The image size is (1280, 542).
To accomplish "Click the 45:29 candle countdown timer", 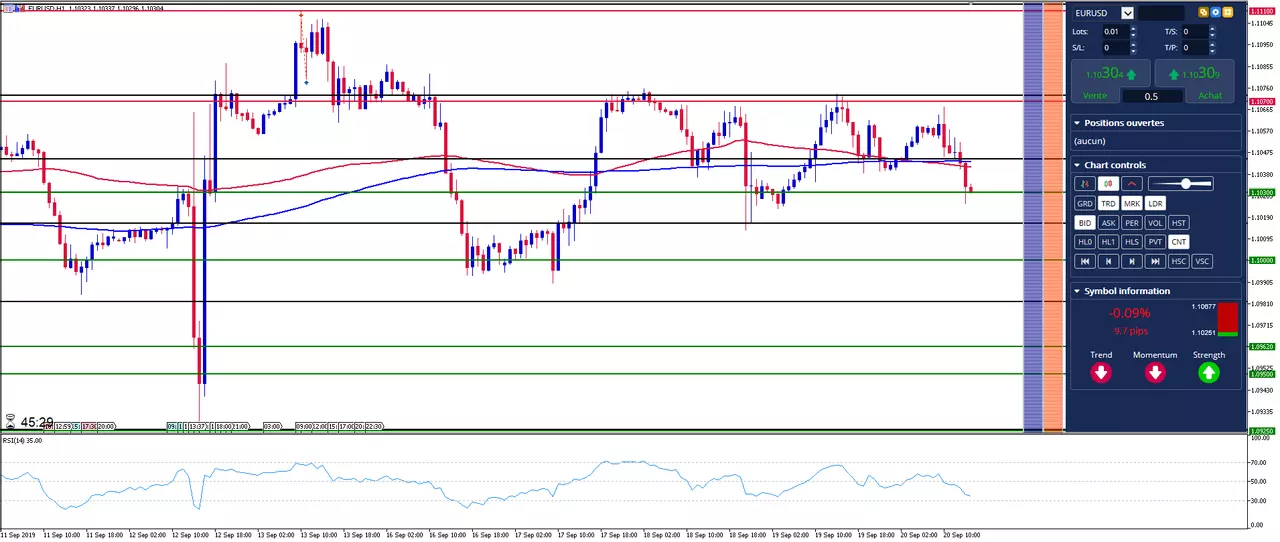I will 36,423.
